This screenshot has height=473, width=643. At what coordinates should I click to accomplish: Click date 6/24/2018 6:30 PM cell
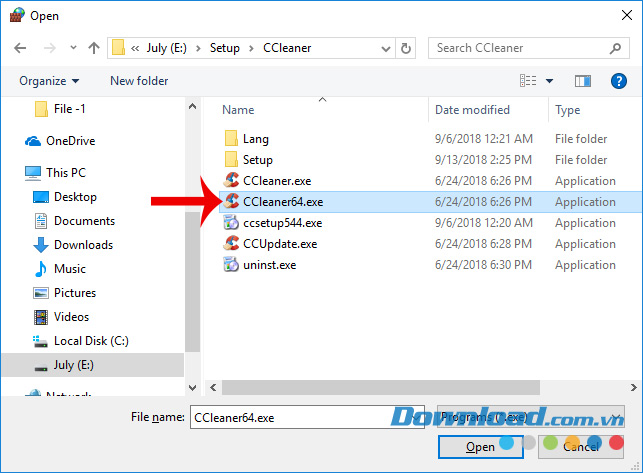pos(483,265)
